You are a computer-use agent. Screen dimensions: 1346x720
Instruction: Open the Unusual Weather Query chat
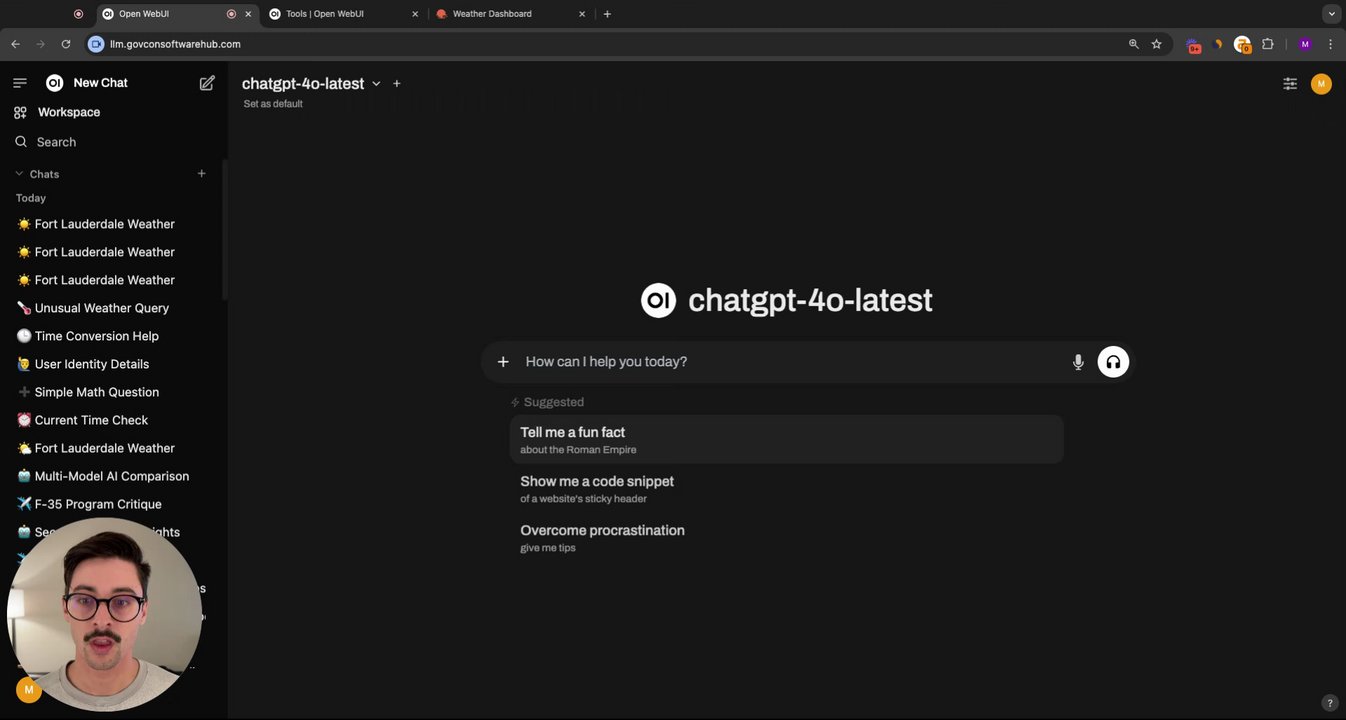click(x=102, y=308)
